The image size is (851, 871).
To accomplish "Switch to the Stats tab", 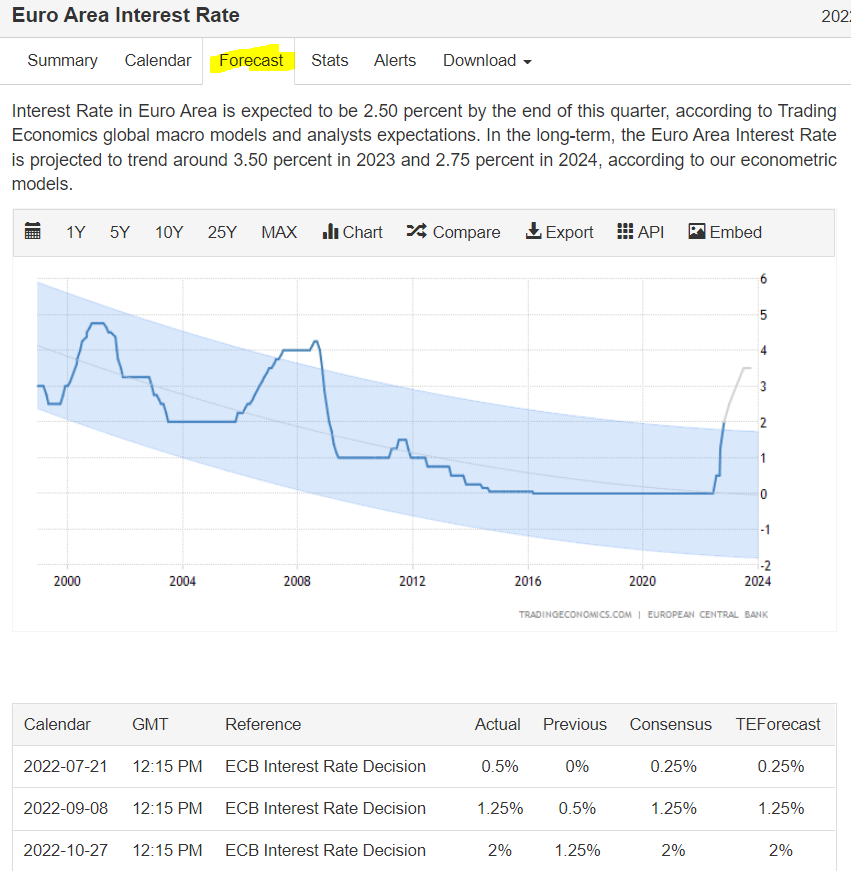I will pyautogui.click(x=330, y=61).
